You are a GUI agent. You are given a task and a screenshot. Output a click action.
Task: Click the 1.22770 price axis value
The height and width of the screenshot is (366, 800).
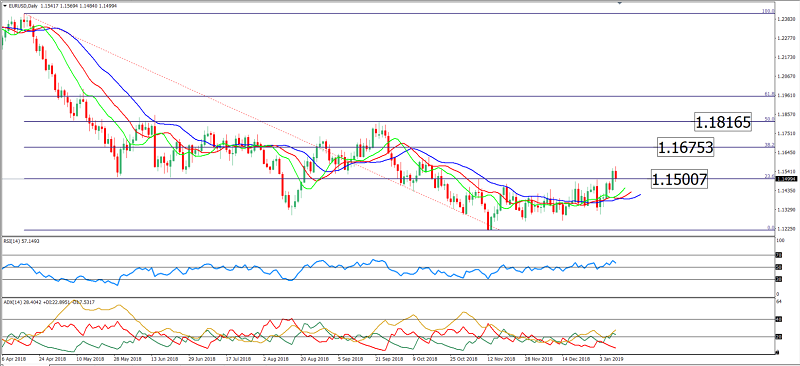tap(785, 38)
